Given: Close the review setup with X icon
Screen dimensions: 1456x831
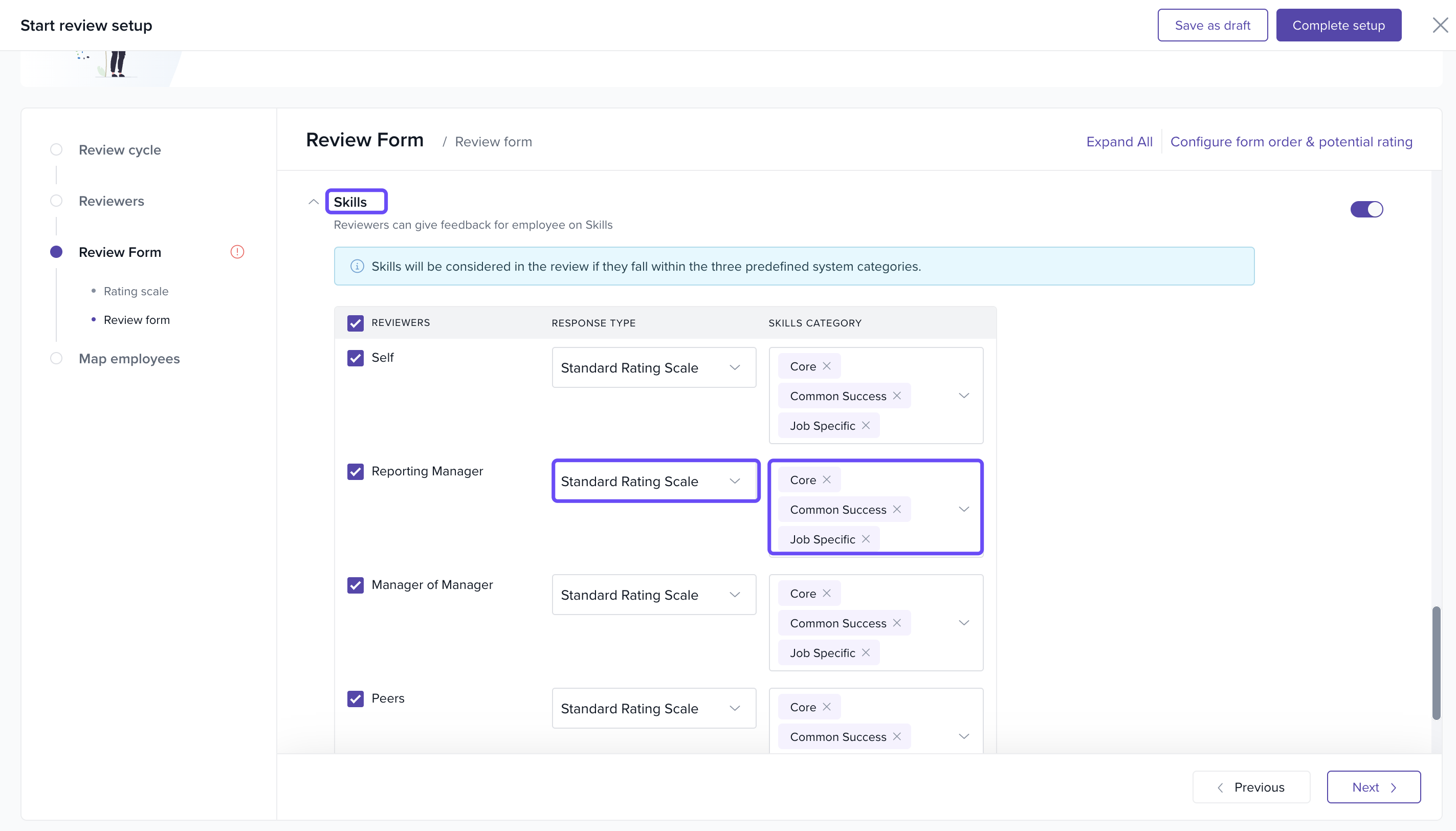Looking at the screenshot, I should click(1440, 25).
